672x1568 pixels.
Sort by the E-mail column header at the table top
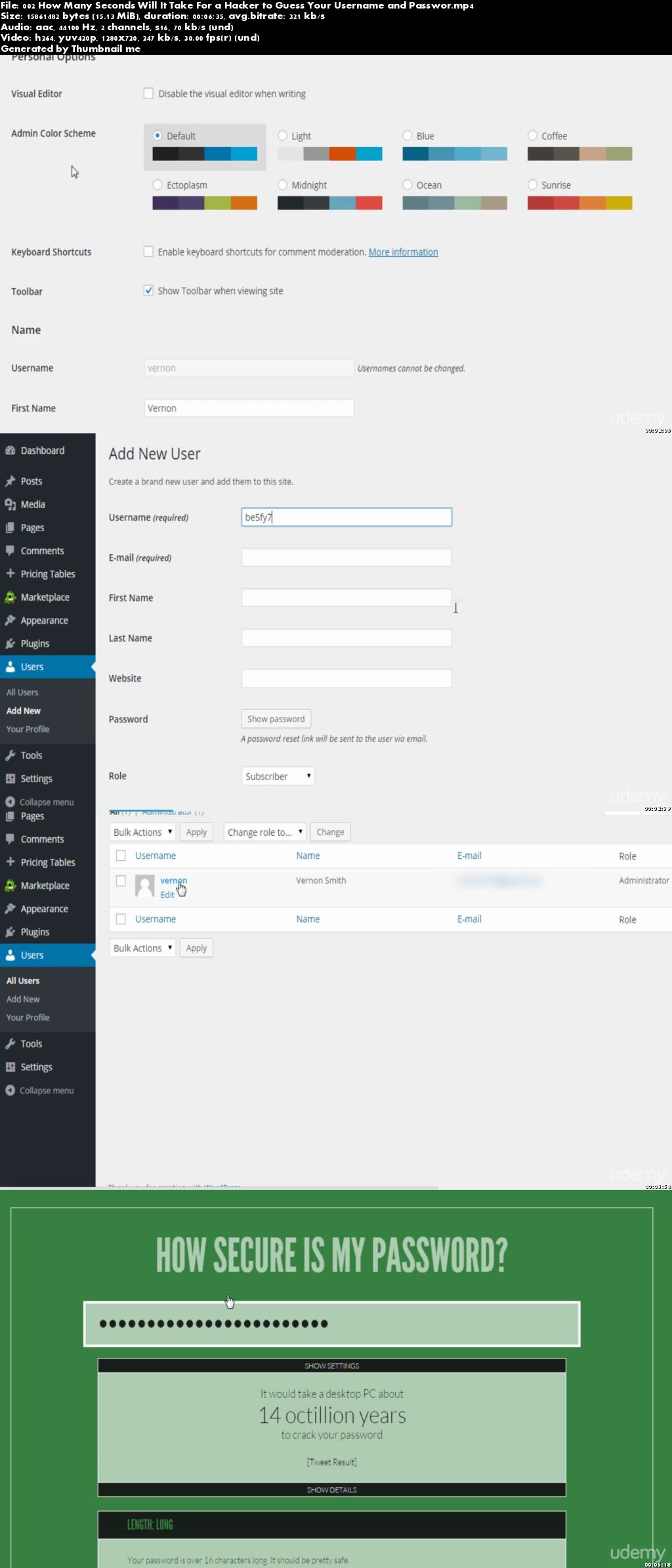pos(469,856)
